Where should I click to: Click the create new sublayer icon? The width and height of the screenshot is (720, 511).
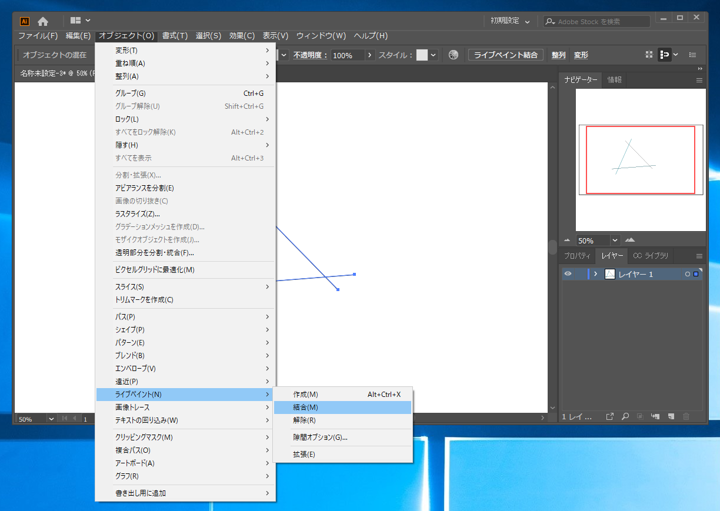pyautogui.click(x=655, y=416)
